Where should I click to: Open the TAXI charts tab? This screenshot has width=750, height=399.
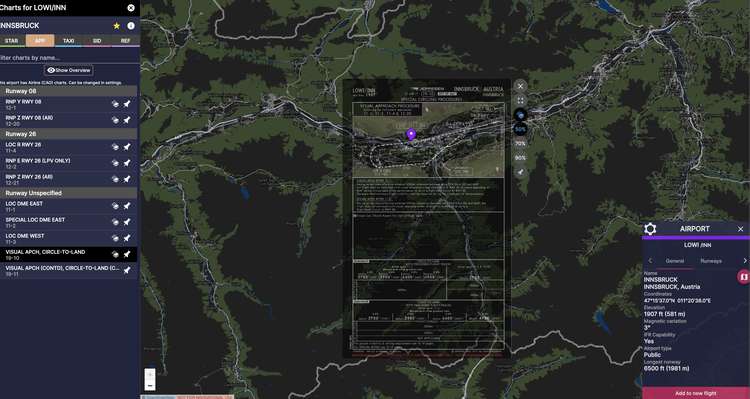68,41
